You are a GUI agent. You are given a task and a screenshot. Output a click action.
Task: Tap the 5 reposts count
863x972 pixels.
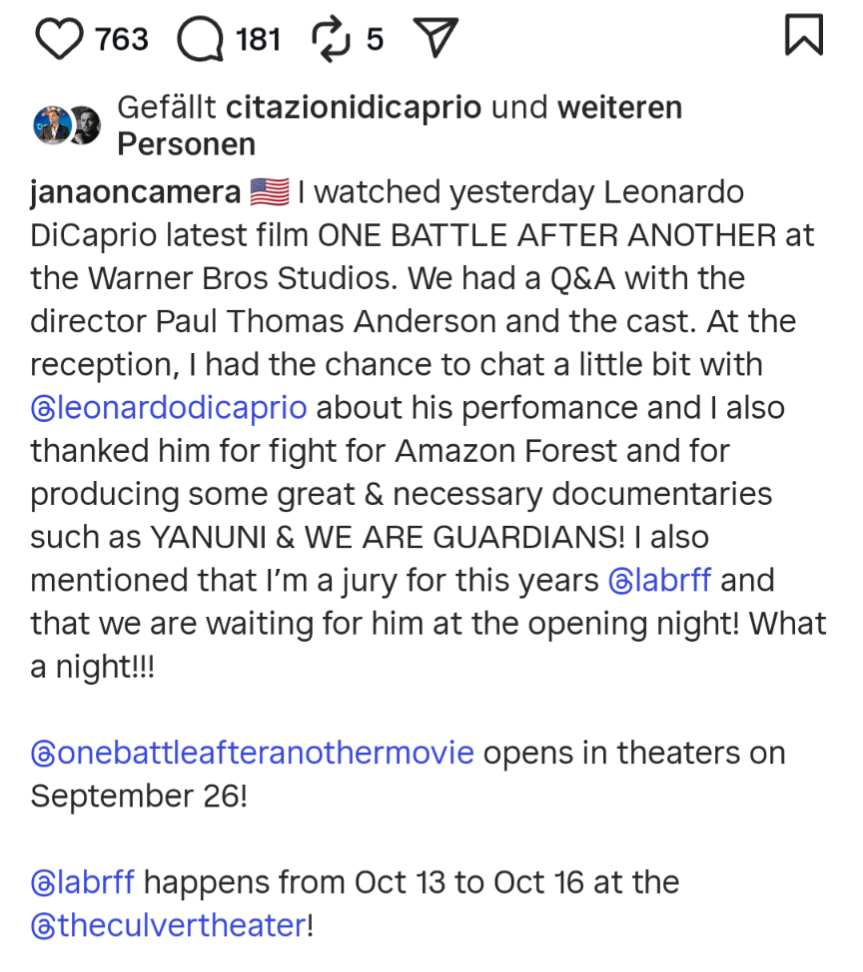(x=374, y=39)
